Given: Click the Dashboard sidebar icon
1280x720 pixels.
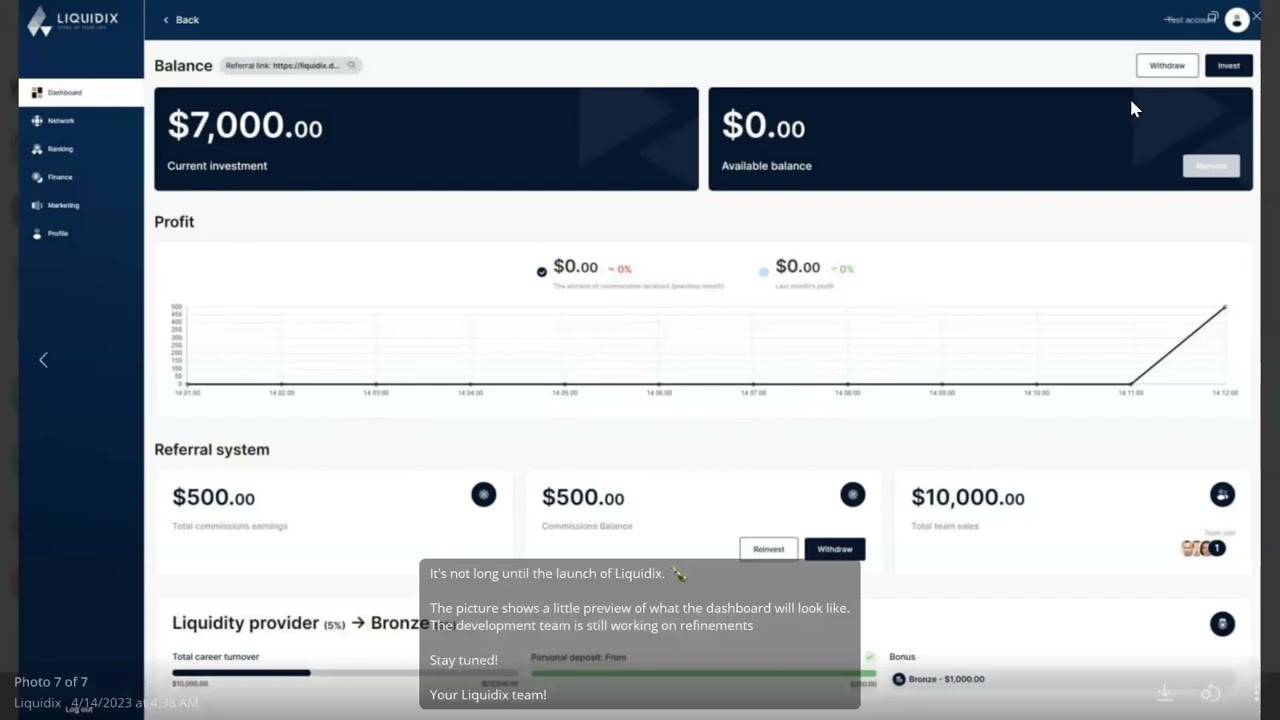Looking at the screenshot, I should [x=37, y=92].
